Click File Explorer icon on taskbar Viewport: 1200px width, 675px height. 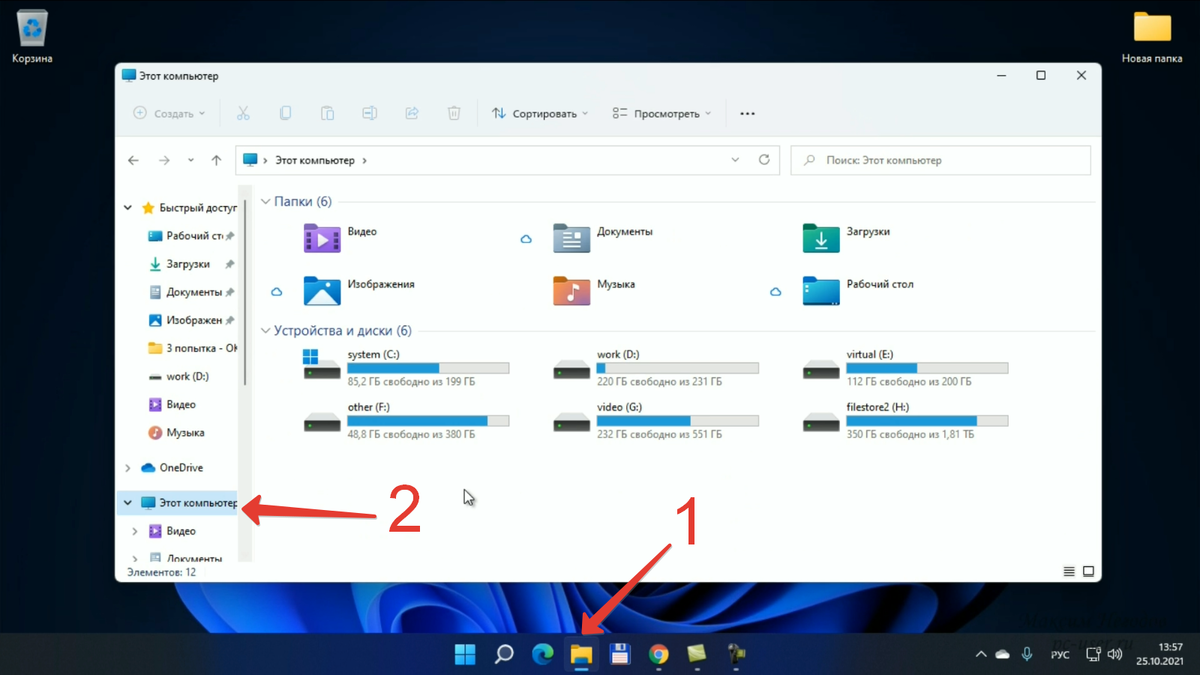581,654
